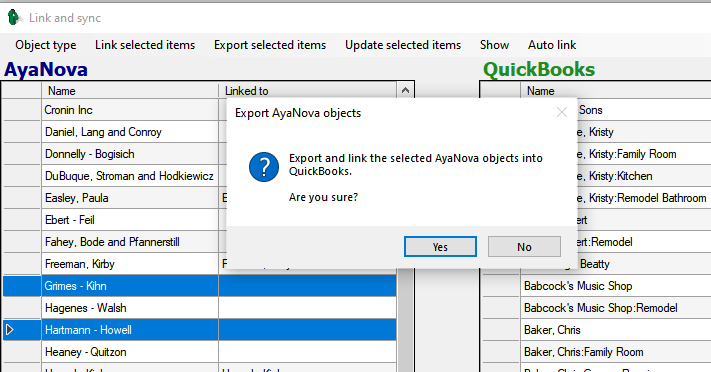Open the Auto link menu

(x=552, y=45)
